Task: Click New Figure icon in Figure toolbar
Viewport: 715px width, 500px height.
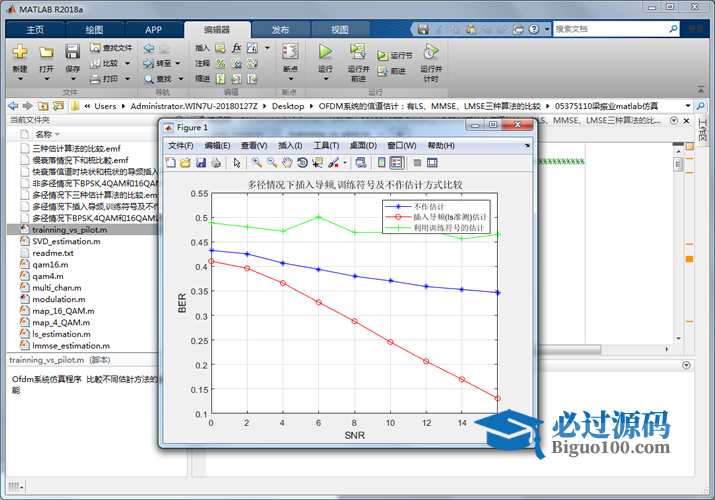Action: coord(170,163)
